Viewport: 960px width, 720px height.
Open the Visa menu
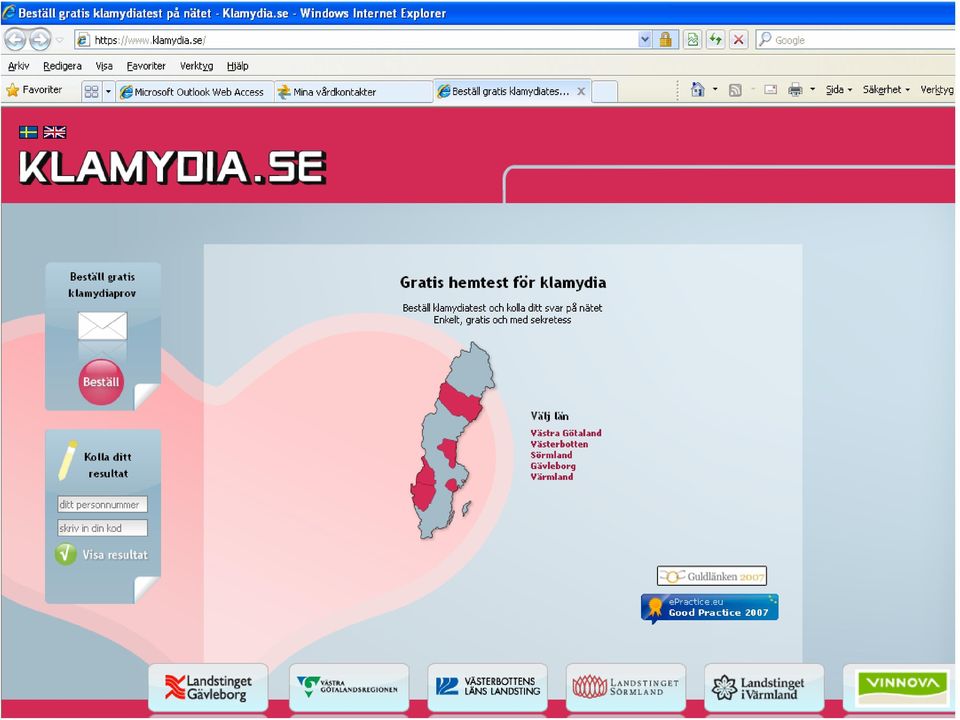coord(103,66)
